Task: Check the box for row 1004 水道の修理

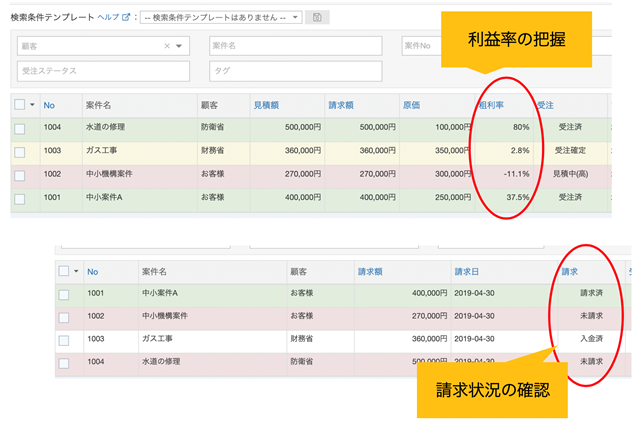Action: click(x=20, y=127)
